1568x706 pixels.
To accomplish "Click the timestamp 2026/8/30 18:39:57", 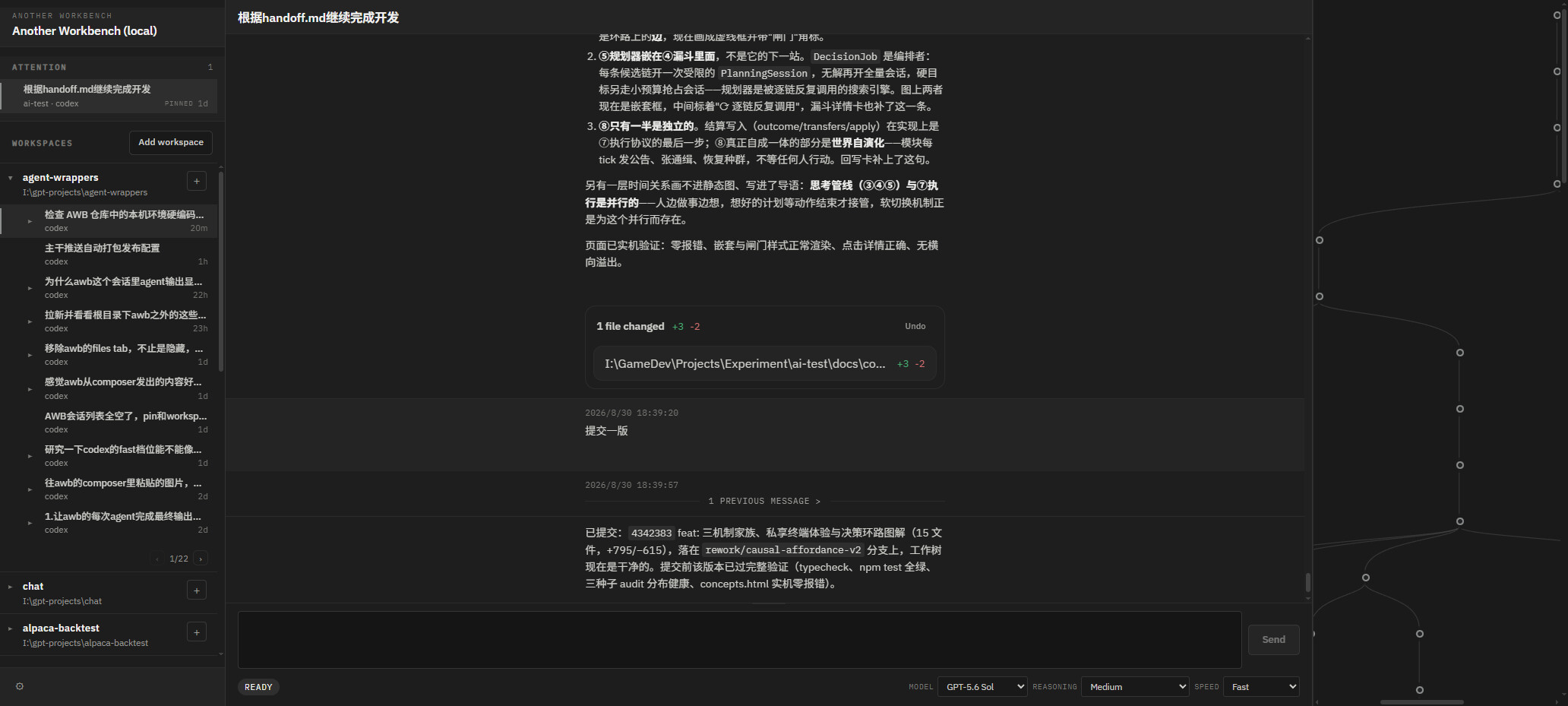I will [x=631, y=485].
